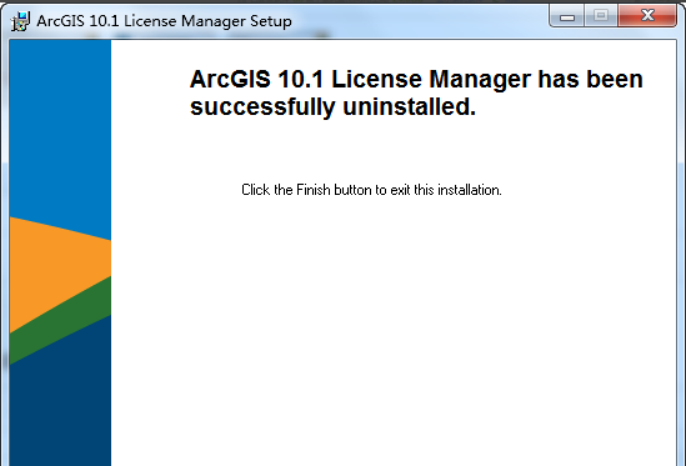Minimize the License Manager Setup window
The image size is (687, 467).
tap(567, 16)
